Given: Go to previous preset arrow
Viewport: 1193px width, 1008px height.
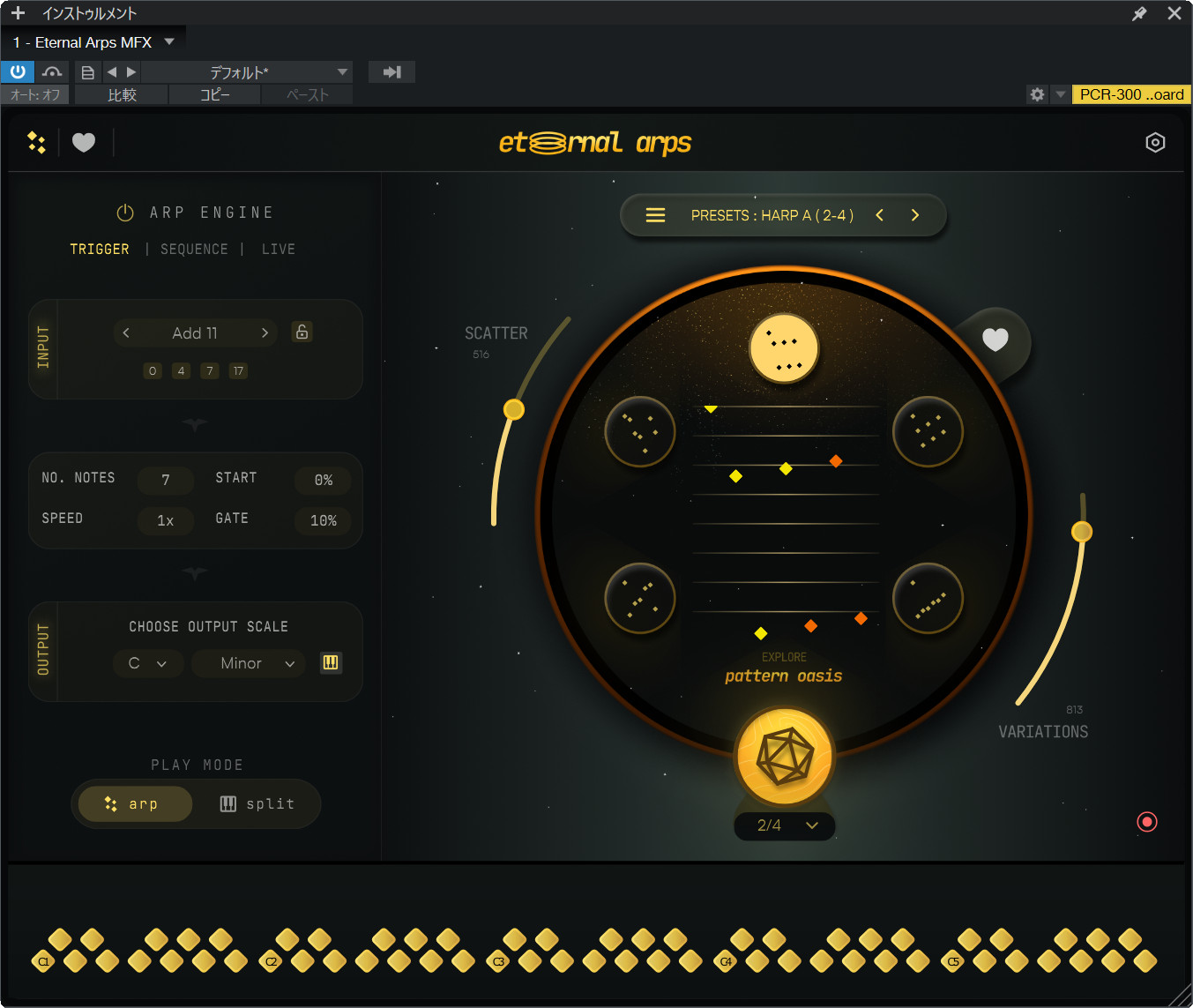Looking at the screenshot, I should tap(879, 215).
